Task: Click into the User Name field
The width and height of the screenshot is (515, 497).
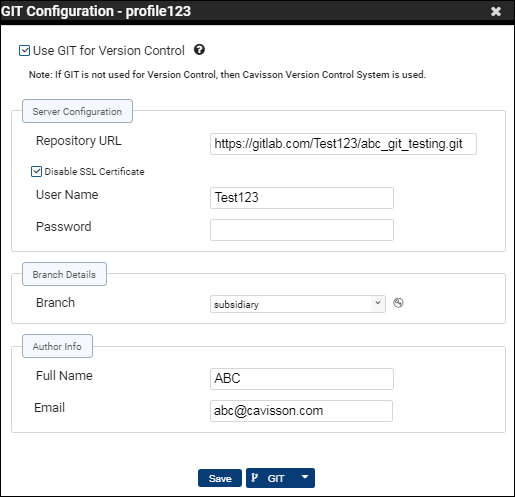Action: [x=302, y=198]
